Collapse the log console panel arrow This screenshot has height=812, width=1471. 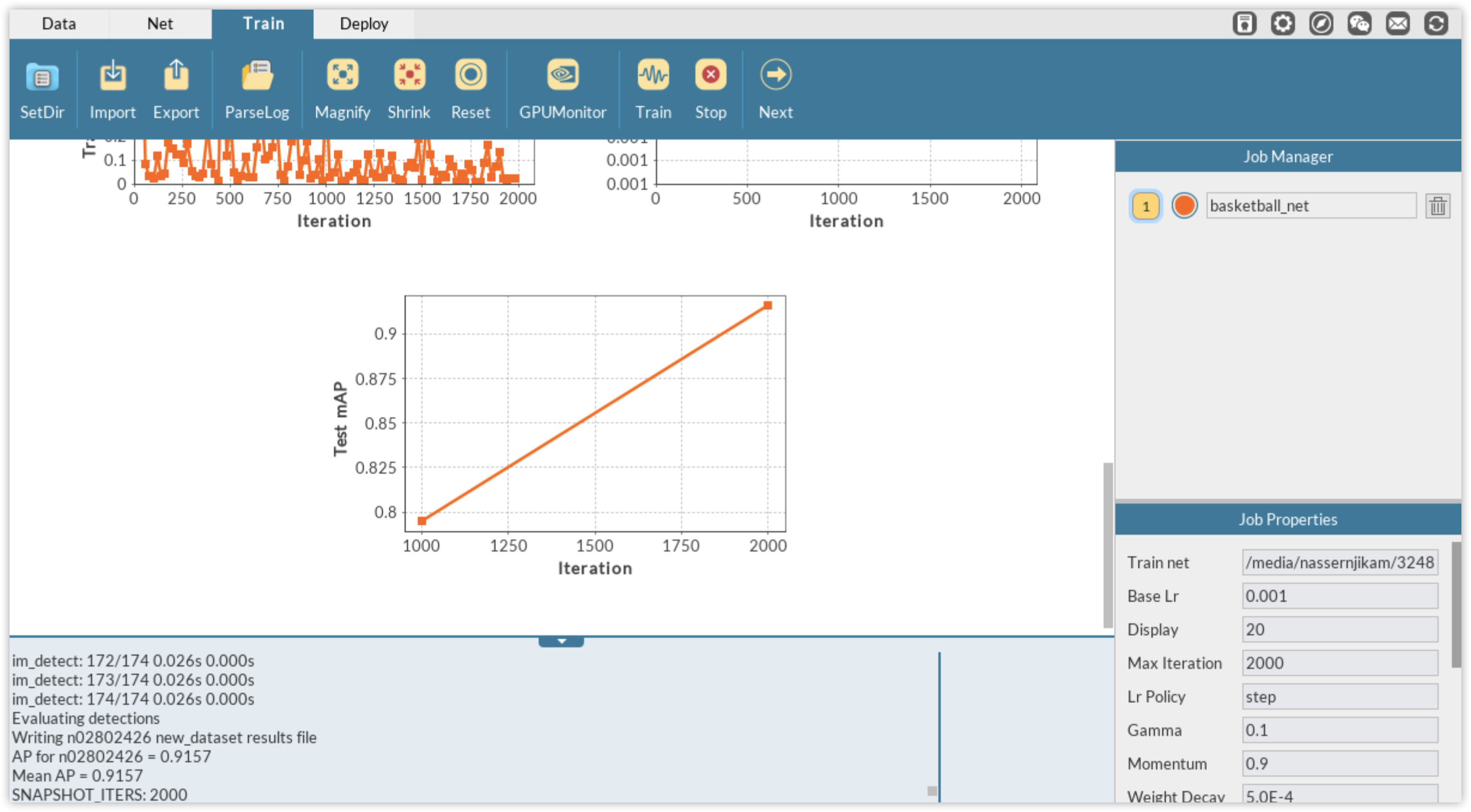click(561, 641)
